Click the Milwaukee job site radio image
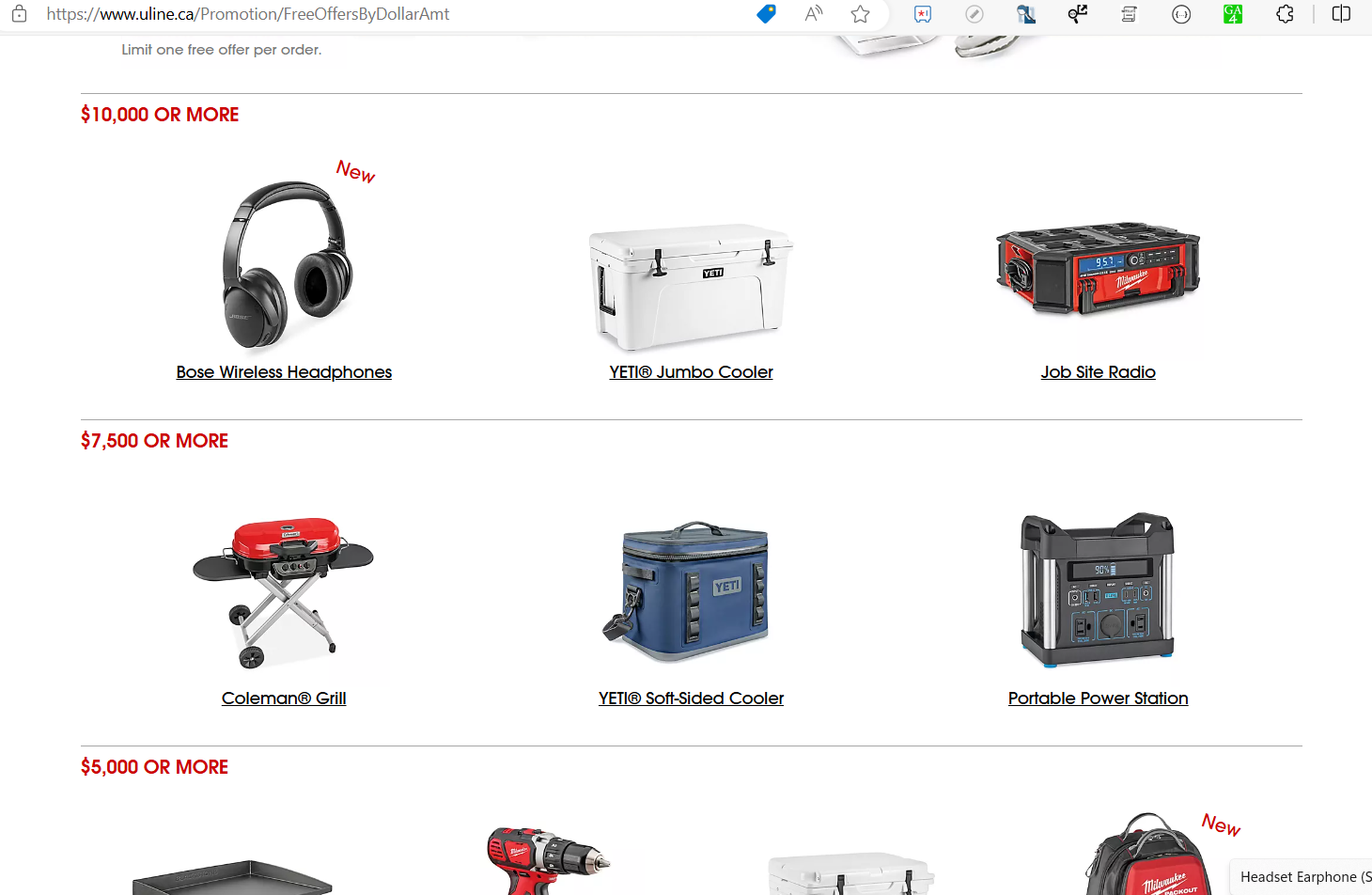This screenshot has height=895, width=1372. [x=1098, y=269]
